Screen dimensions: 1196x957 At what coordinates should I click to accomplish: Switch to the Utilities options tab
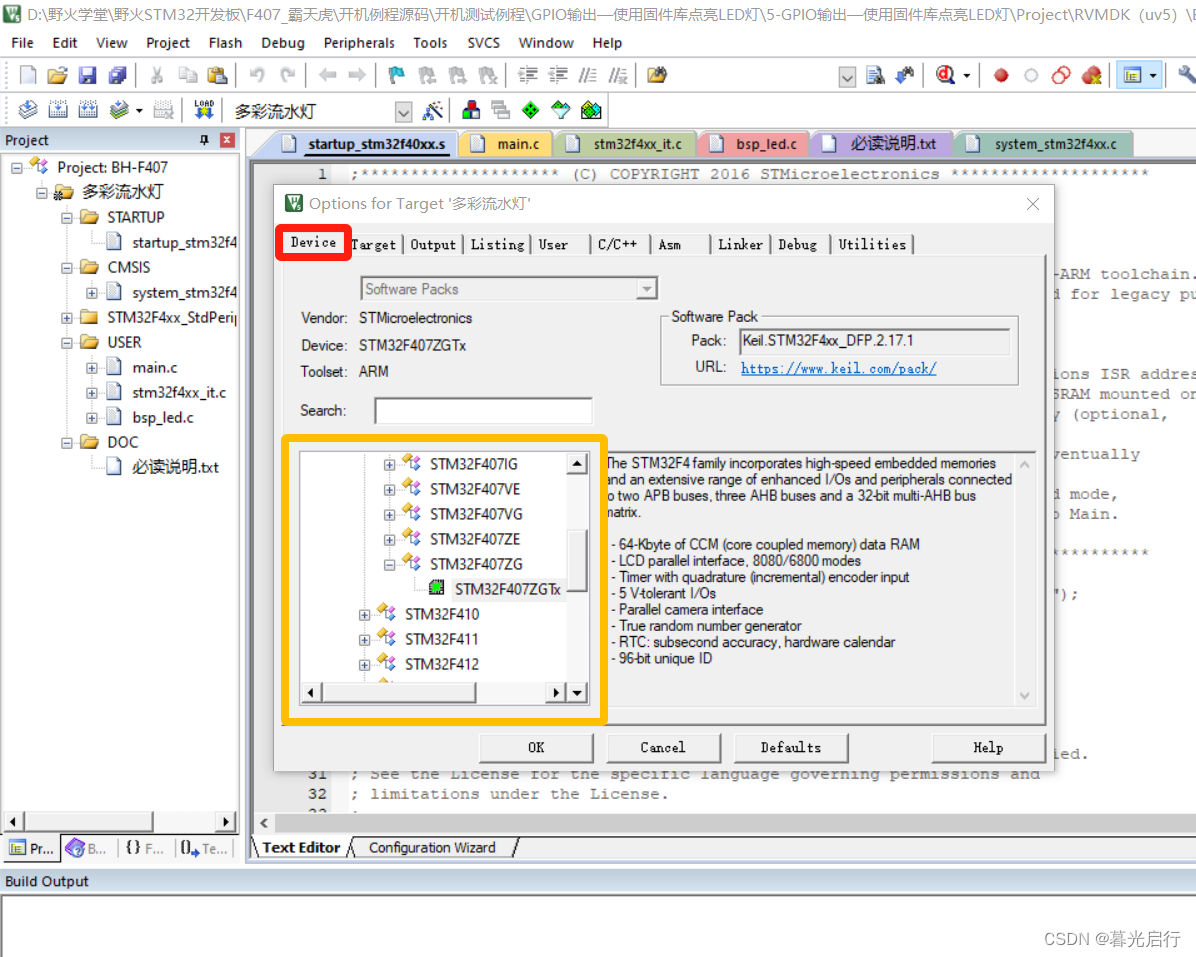click(x=872, y=244)
